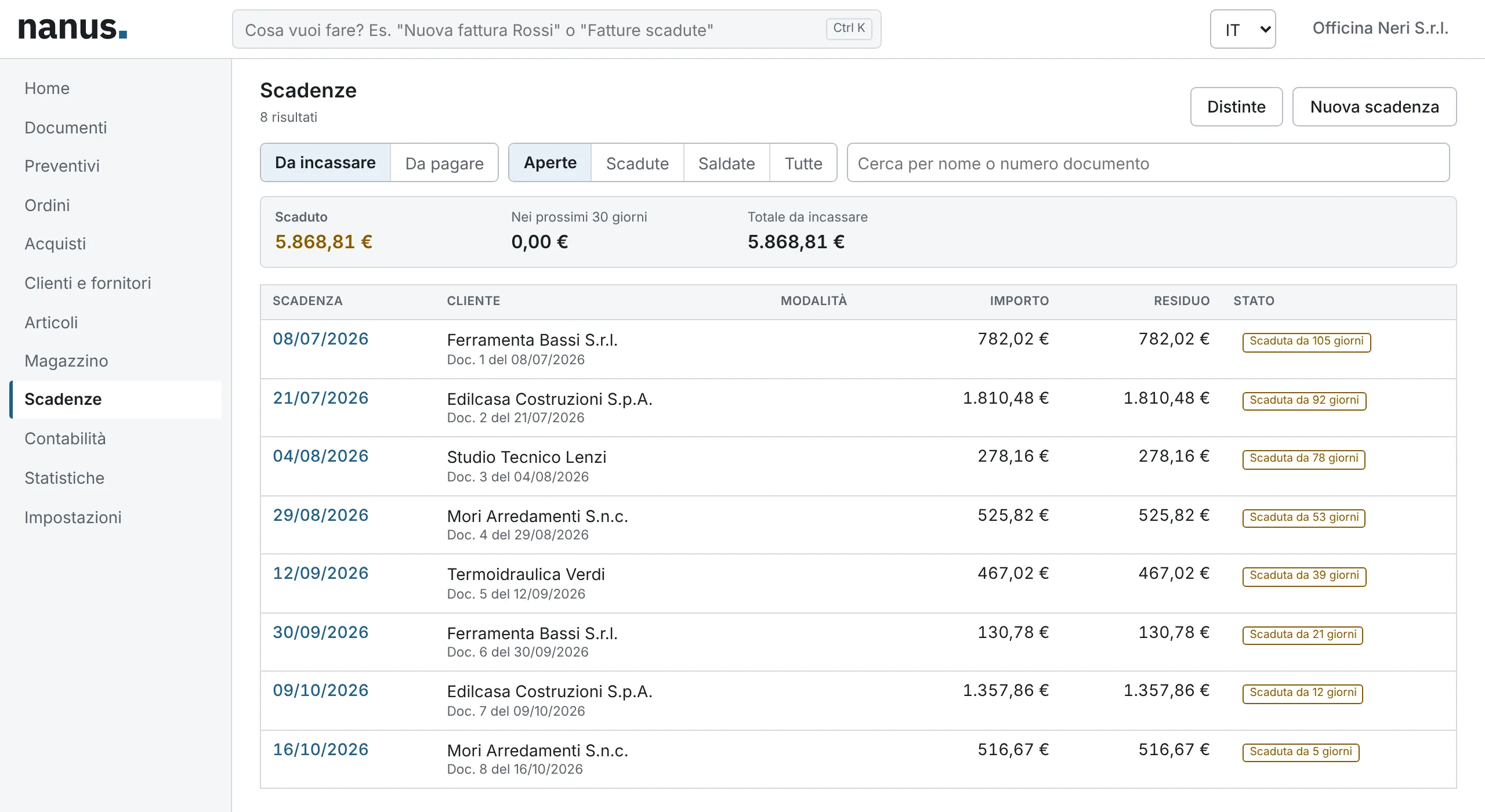This screenshot has height=812, width=1485.
Task: Click the SCADENZA column header
Action: 307,301
